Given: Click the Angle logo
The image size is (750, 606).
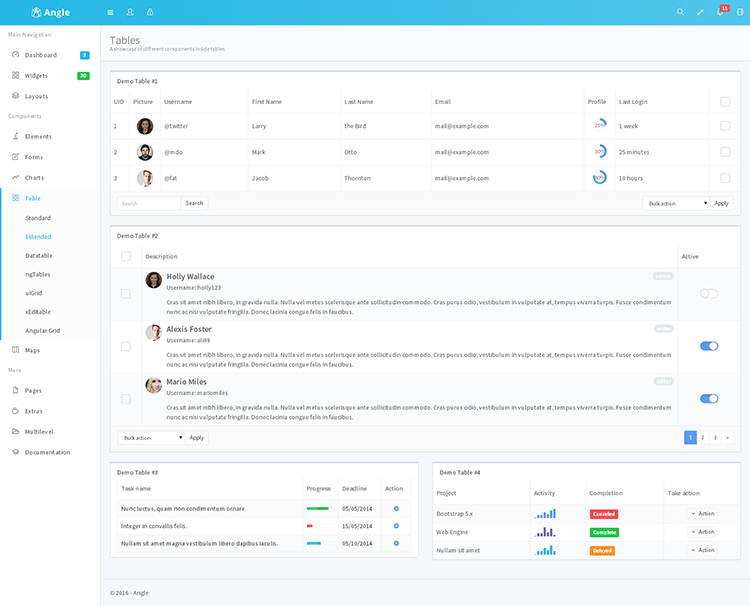Looking at the screenshot, I should coord(51,12).
